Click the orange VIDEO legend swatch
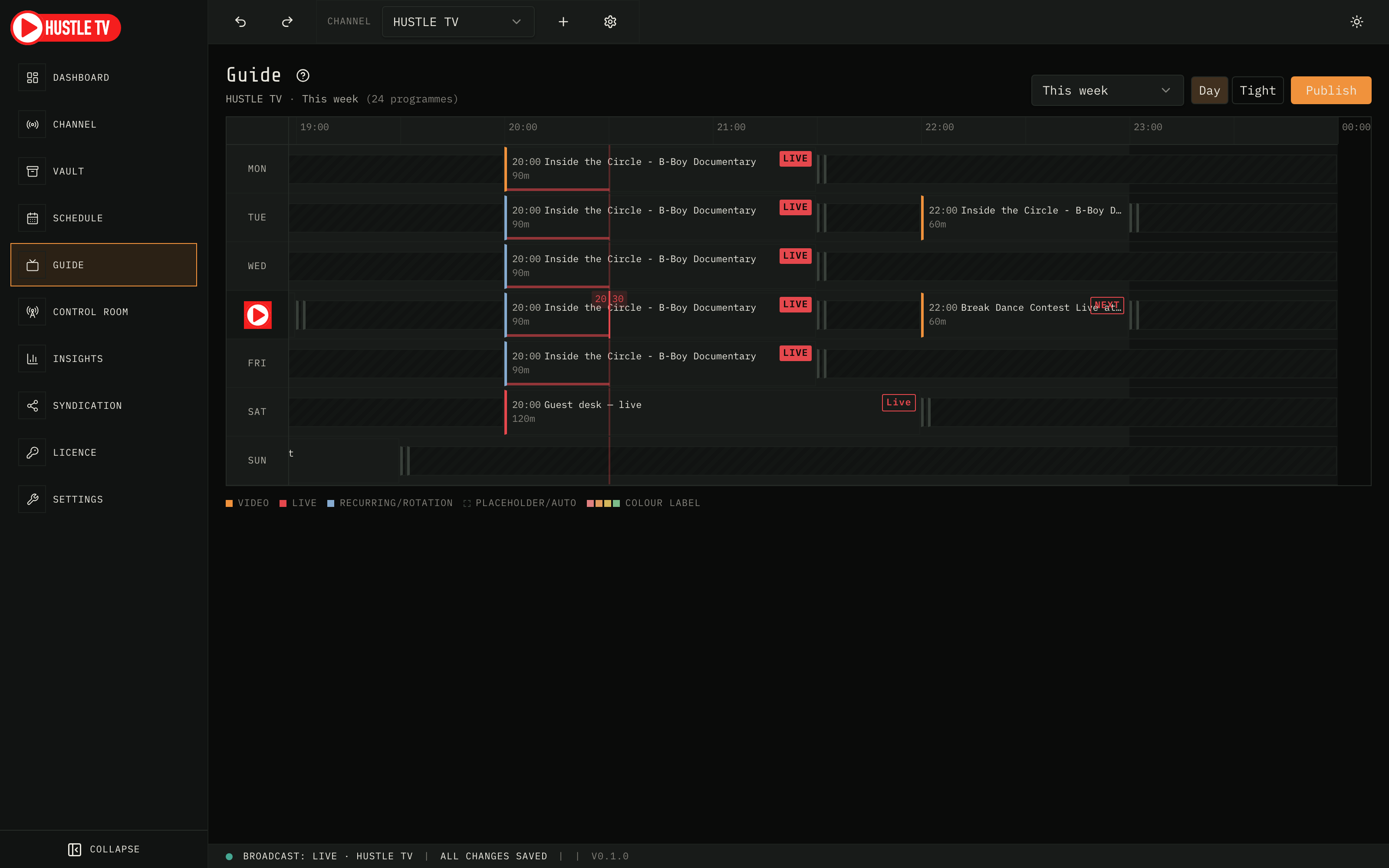 pos(229,503)
